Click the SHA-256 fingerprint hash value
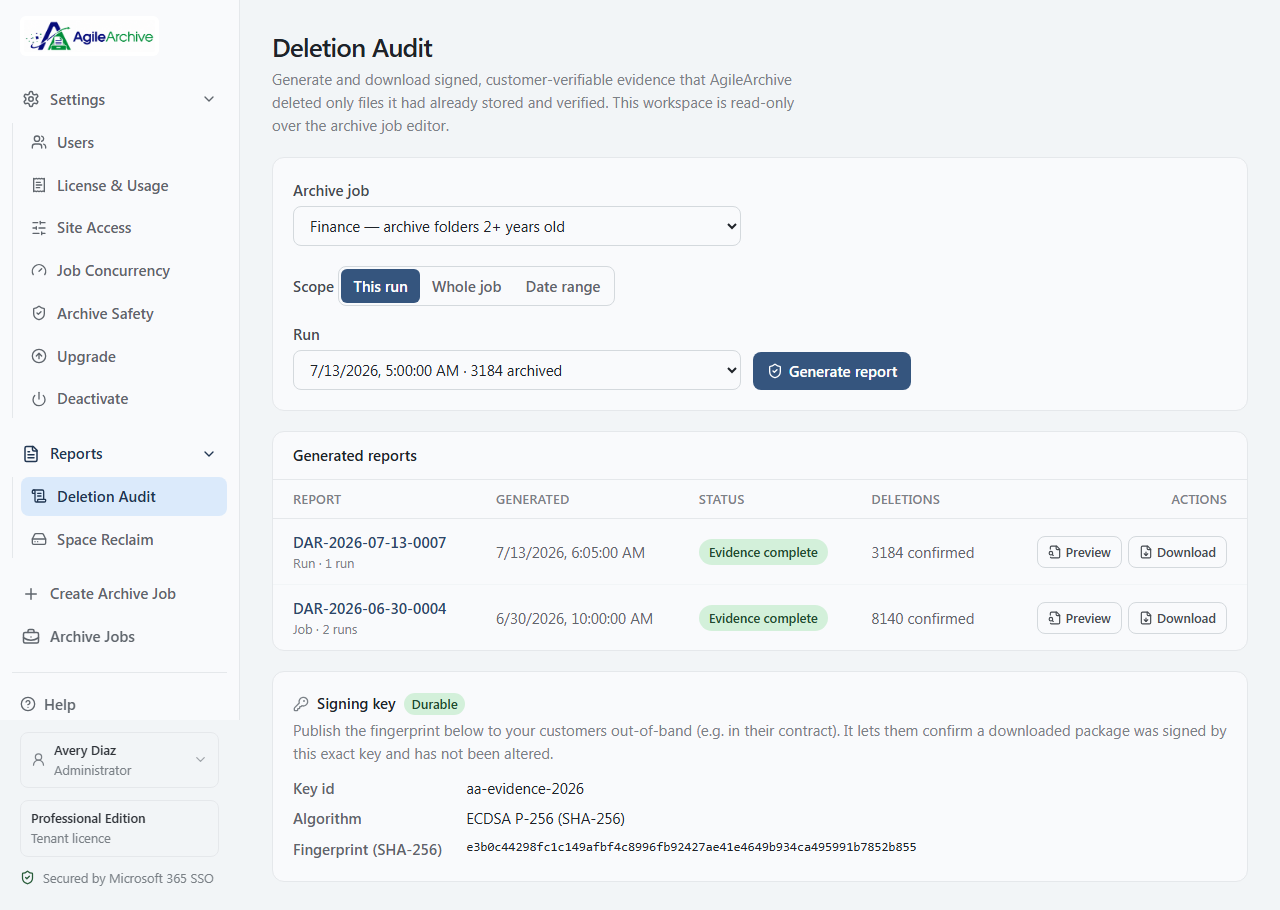The height and width of the screenshot is (910, 1280). coord(691,847)
